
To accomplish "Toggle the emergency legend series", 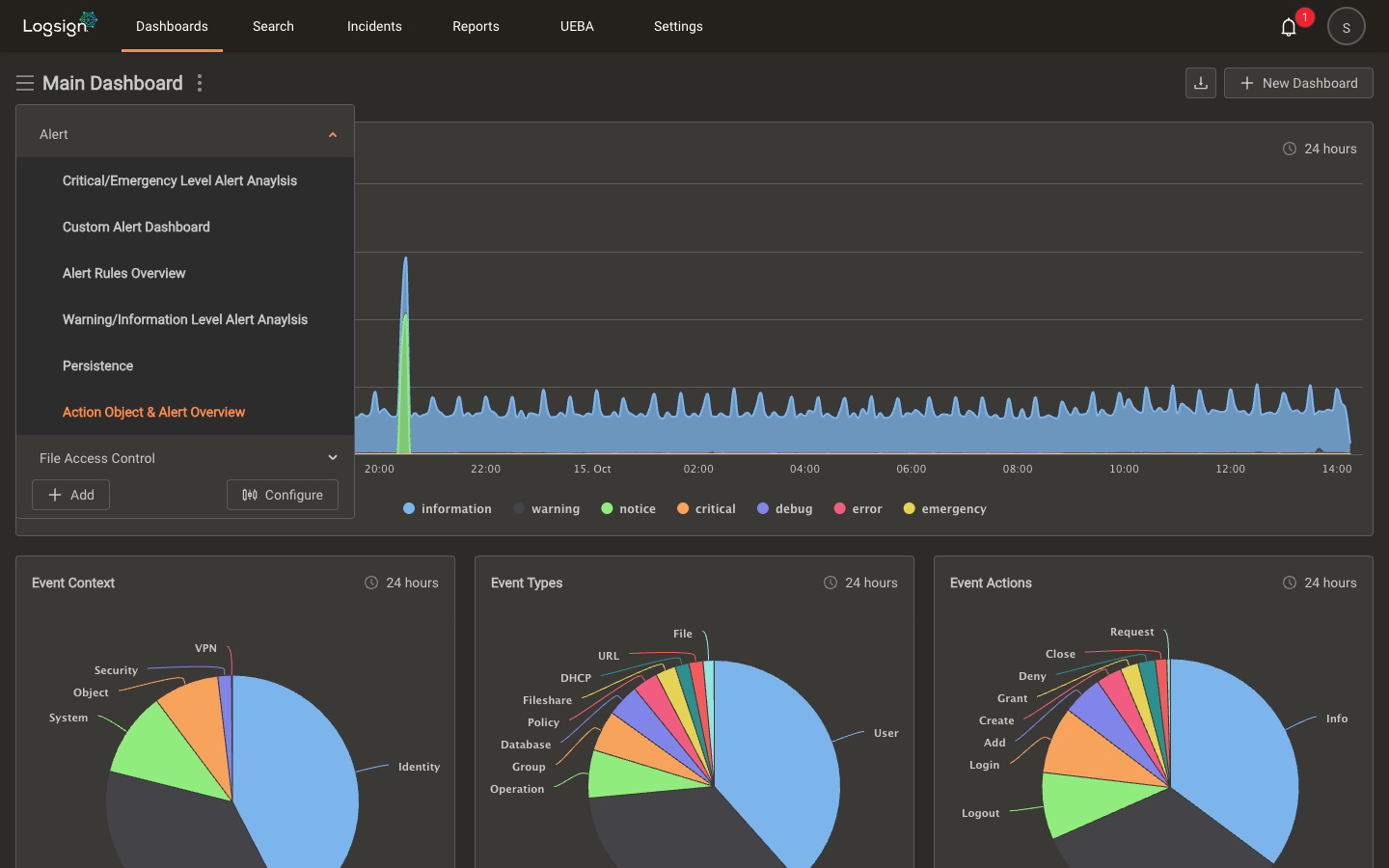I will point(945,508).
